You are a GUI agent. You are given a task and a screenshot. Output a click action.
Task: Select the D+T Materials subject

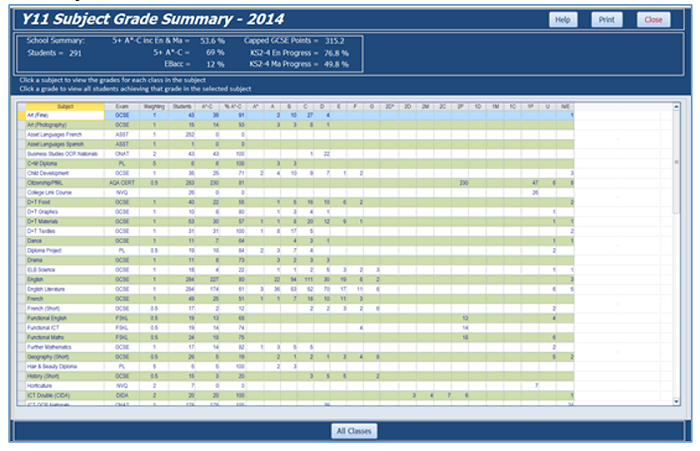[x=65, y=221]
